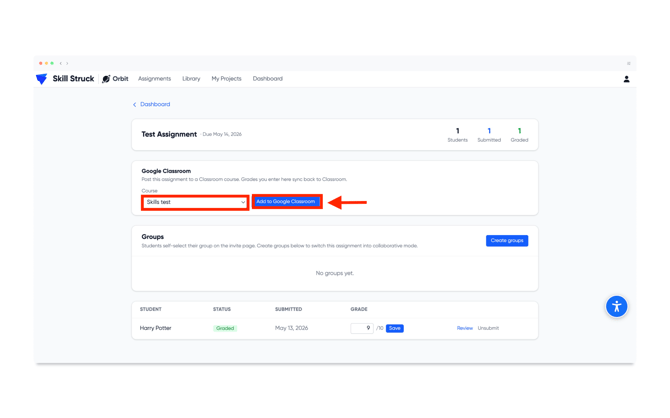Click the Create groups button

point(507,241)
